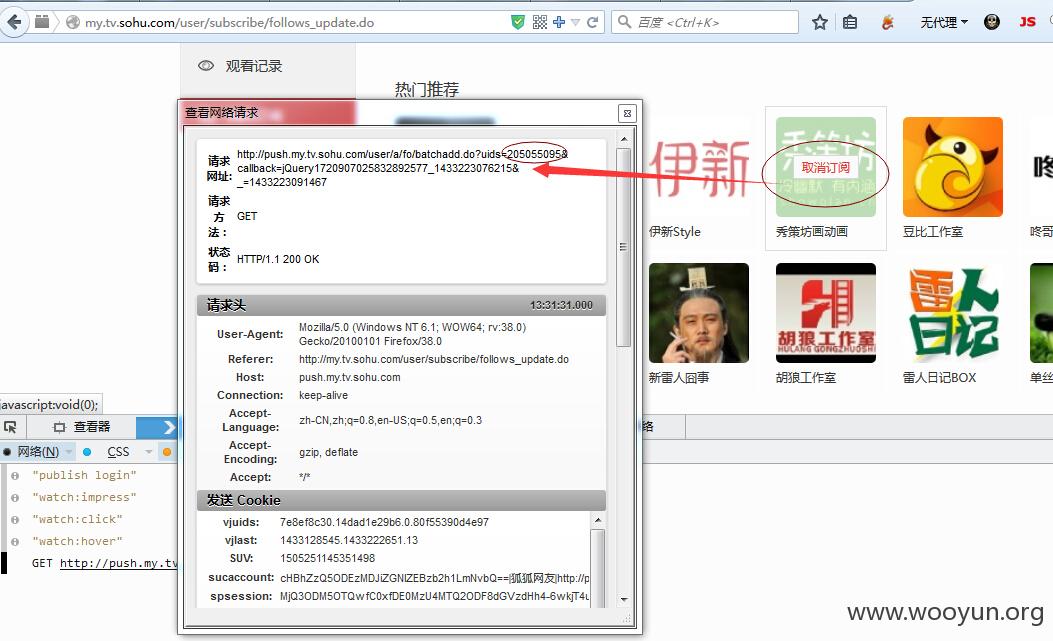Click the 秀策坊画动画 channel name link
Image resolution: width=1053 pixels, height=641 pixels.
tap(811, 232)
